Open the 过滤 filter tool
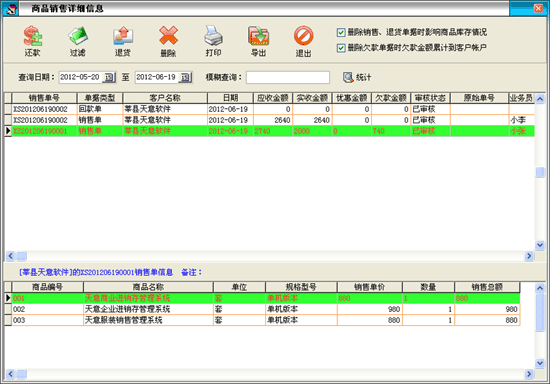This screenshot has width=550, height=384. pyautogui.click(x=78, y=35)
